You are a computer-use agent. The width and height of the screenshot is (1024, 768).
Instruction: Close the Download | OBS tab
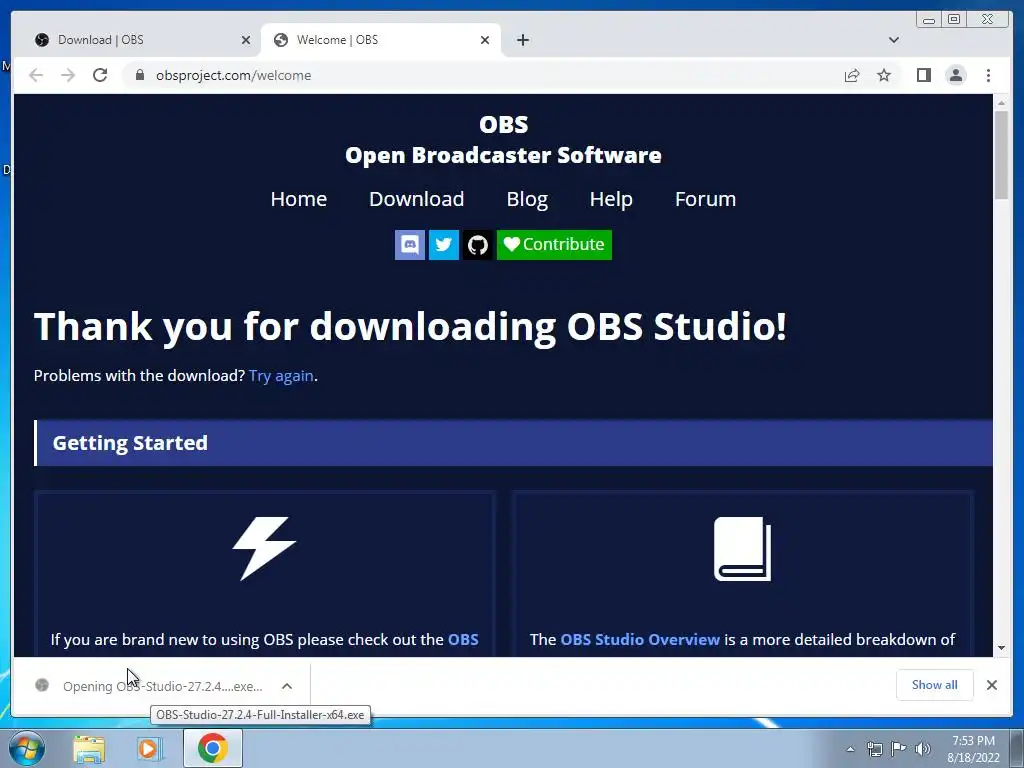coord(246,40)
